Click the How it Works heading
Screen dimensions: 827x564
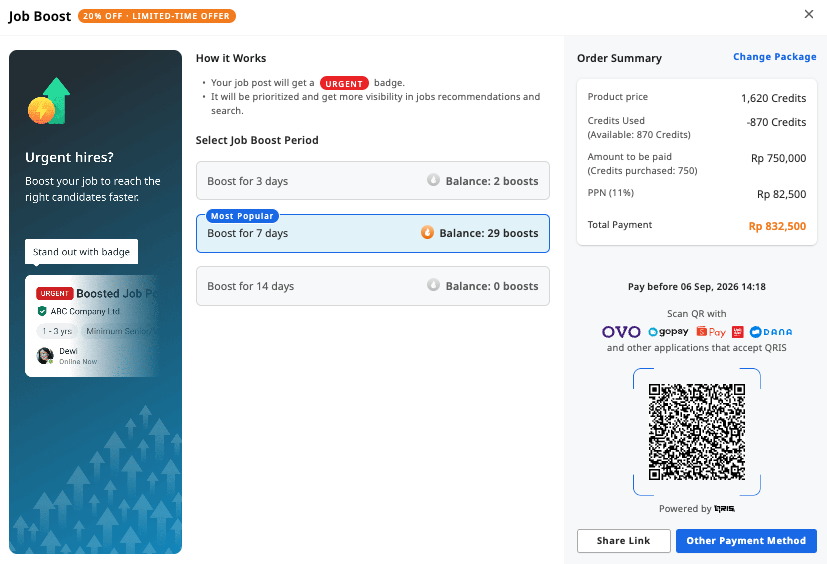[x=231, y=58]
